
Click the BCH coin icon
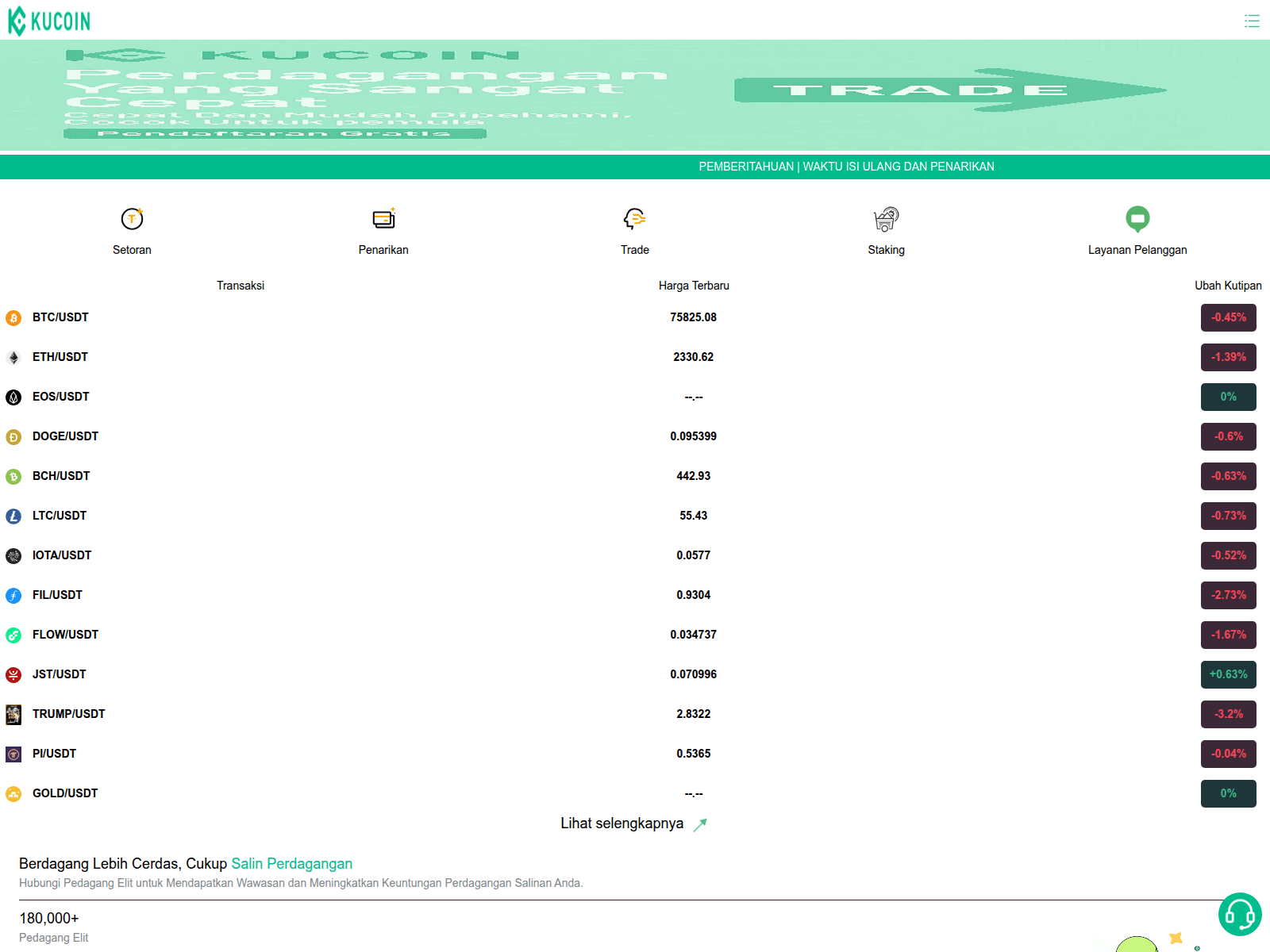13,477
